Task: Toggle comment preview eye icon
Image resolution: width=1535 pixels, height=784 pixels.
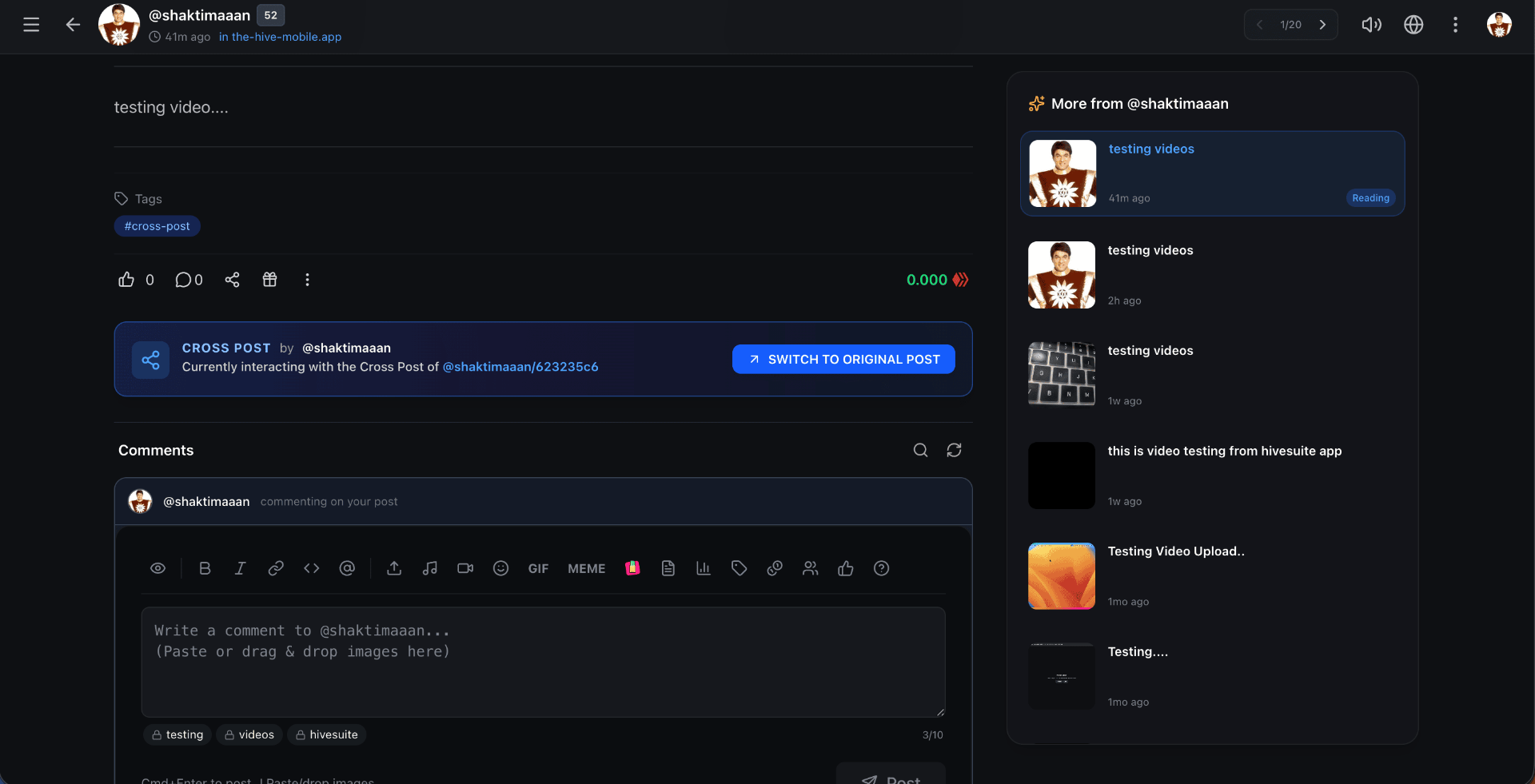Action: 158,568
